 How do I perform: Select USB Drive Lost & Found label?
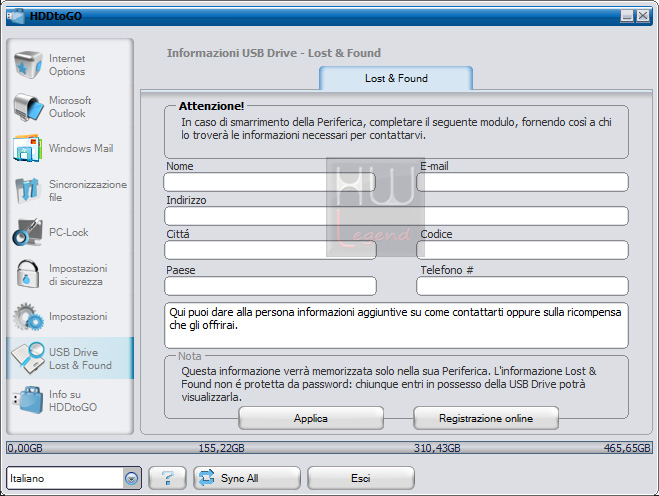pos(80,359)
